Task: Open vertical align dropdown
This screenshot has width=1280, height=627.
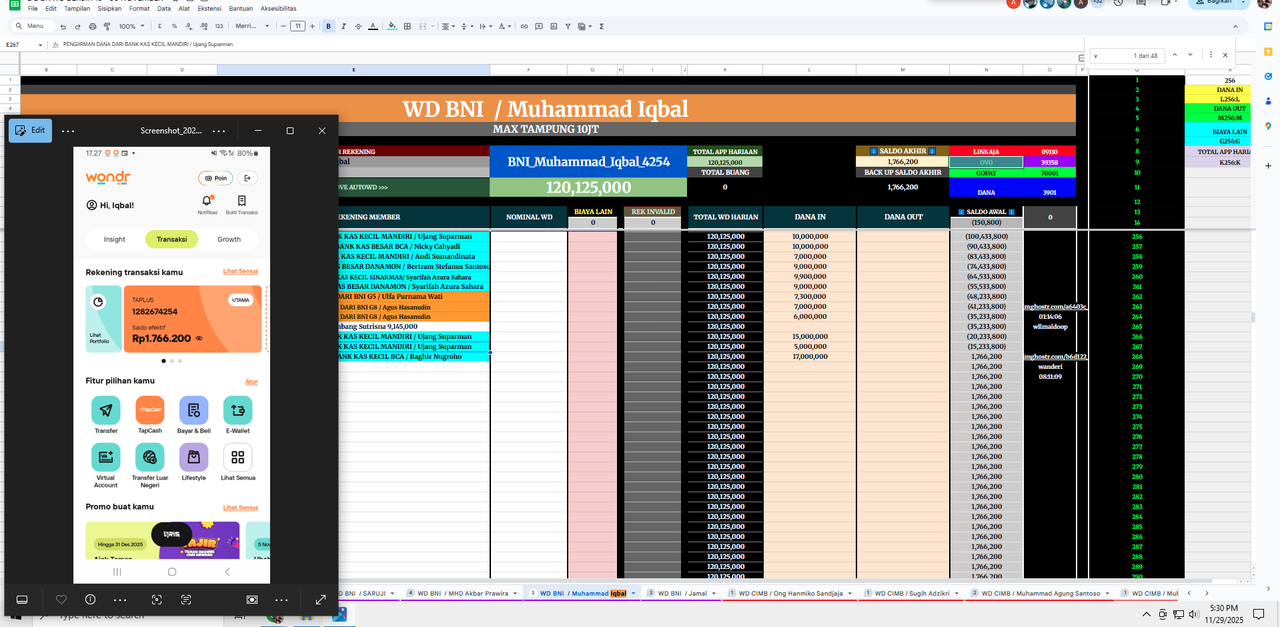Action: pos(467,26)
